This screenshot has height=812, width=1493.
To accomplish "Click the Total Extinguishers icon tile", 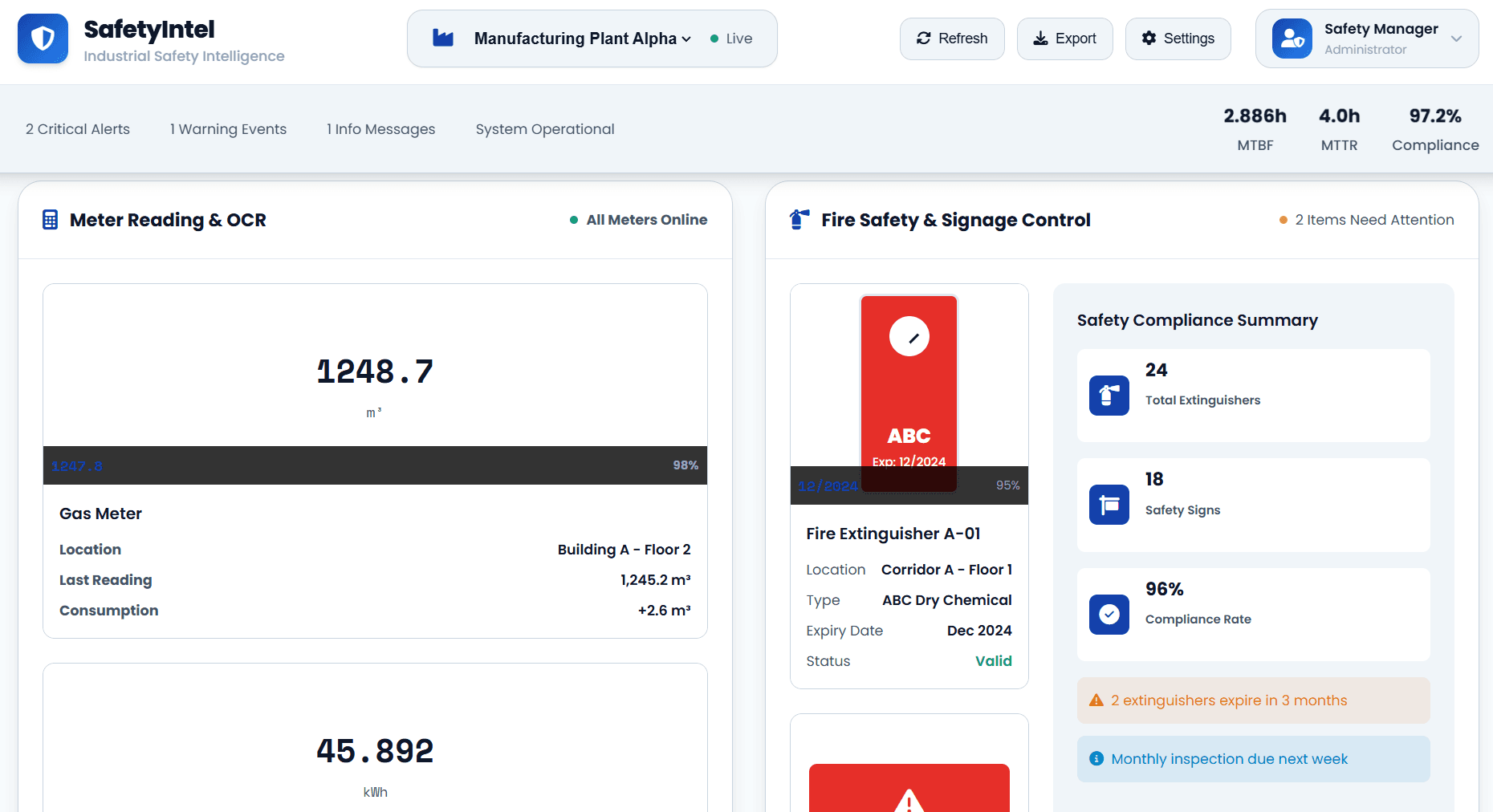I will coord(1109,396).
